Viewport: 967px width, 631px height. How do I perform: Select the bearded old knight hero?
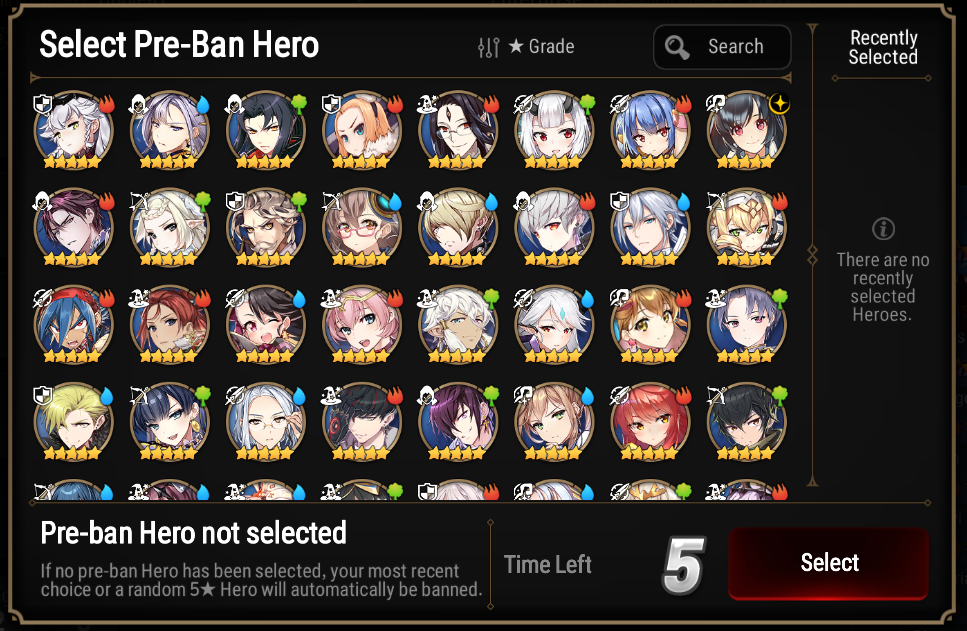[266, 228]
